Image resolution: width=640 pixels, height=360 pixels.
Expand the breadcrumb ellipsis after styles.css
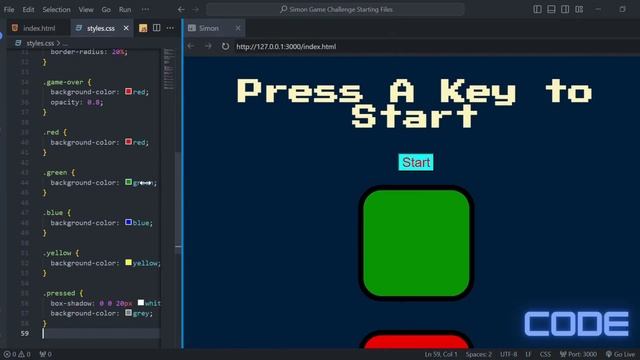(65, 43)
